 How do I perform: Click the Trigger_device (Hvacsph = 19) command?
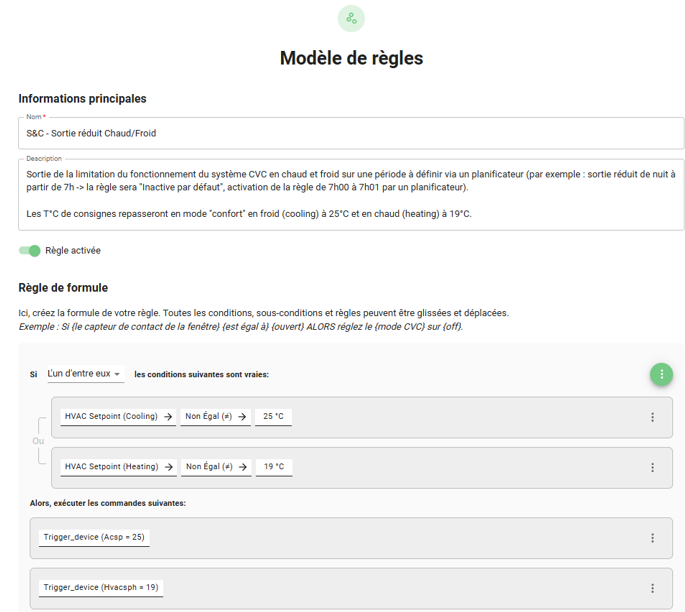(100, 588)
